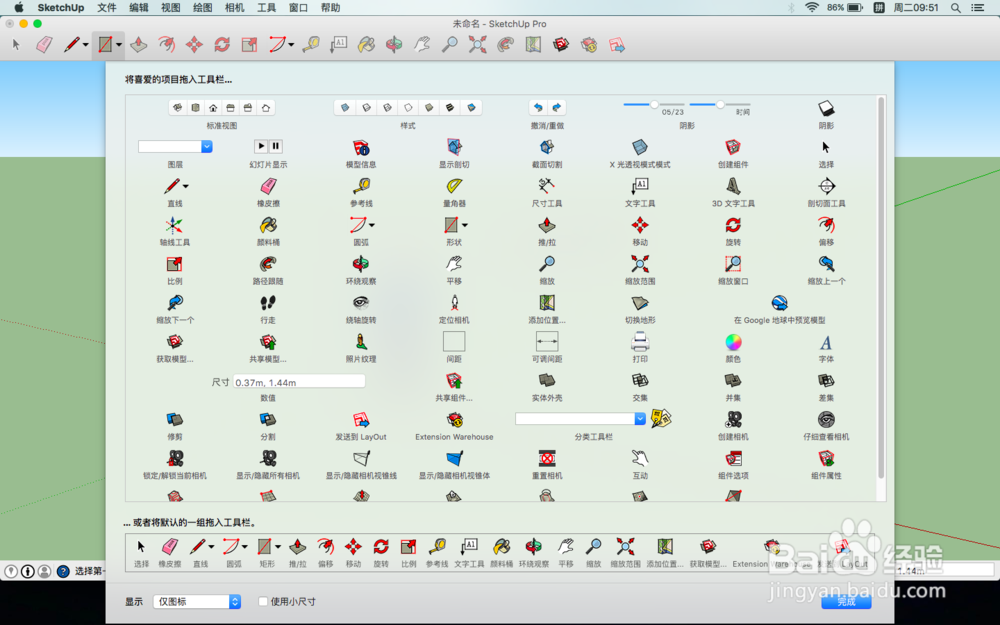1000x625 pixels.
Task: Open the 相机 menu
Action: 235,8
